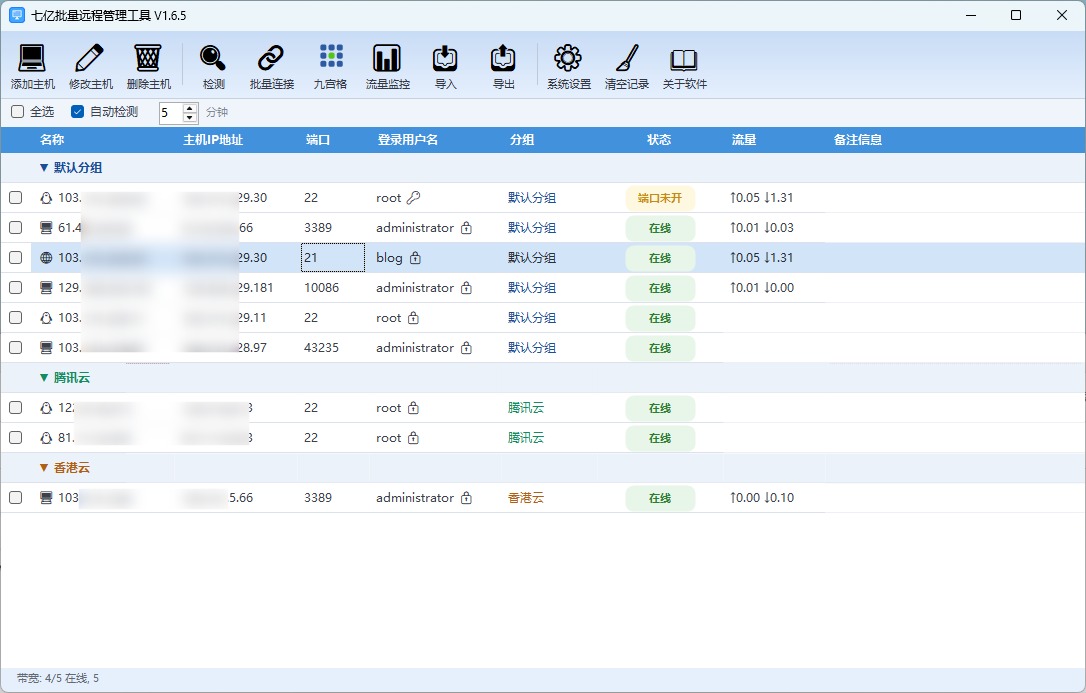Sort by the 端口 column header
The height and width of the screenshot is (693, 1086).
(x=318, y=140)
